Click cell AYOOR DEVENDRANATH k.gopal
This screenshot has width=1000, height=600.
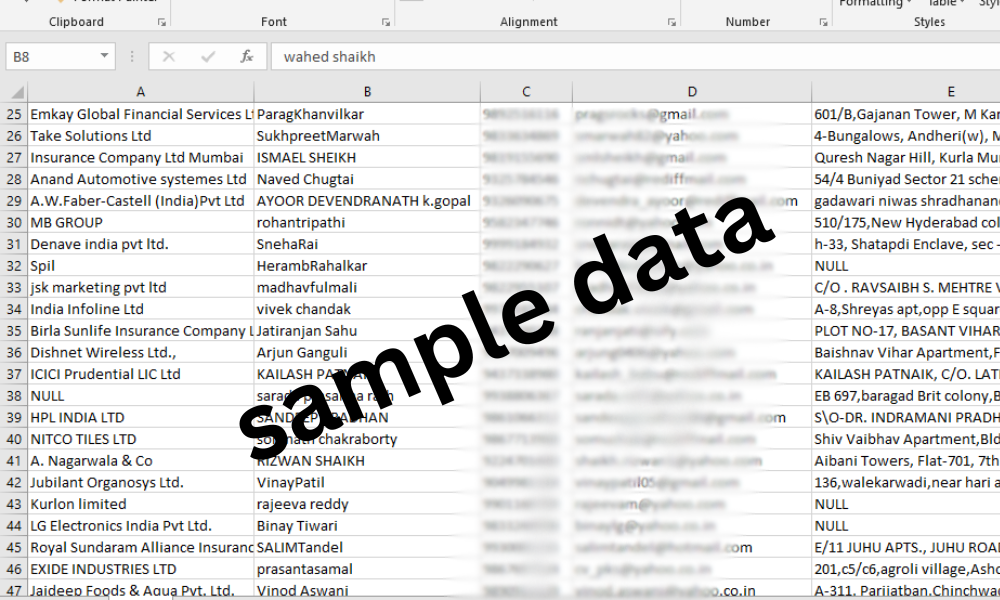[367, 201]
